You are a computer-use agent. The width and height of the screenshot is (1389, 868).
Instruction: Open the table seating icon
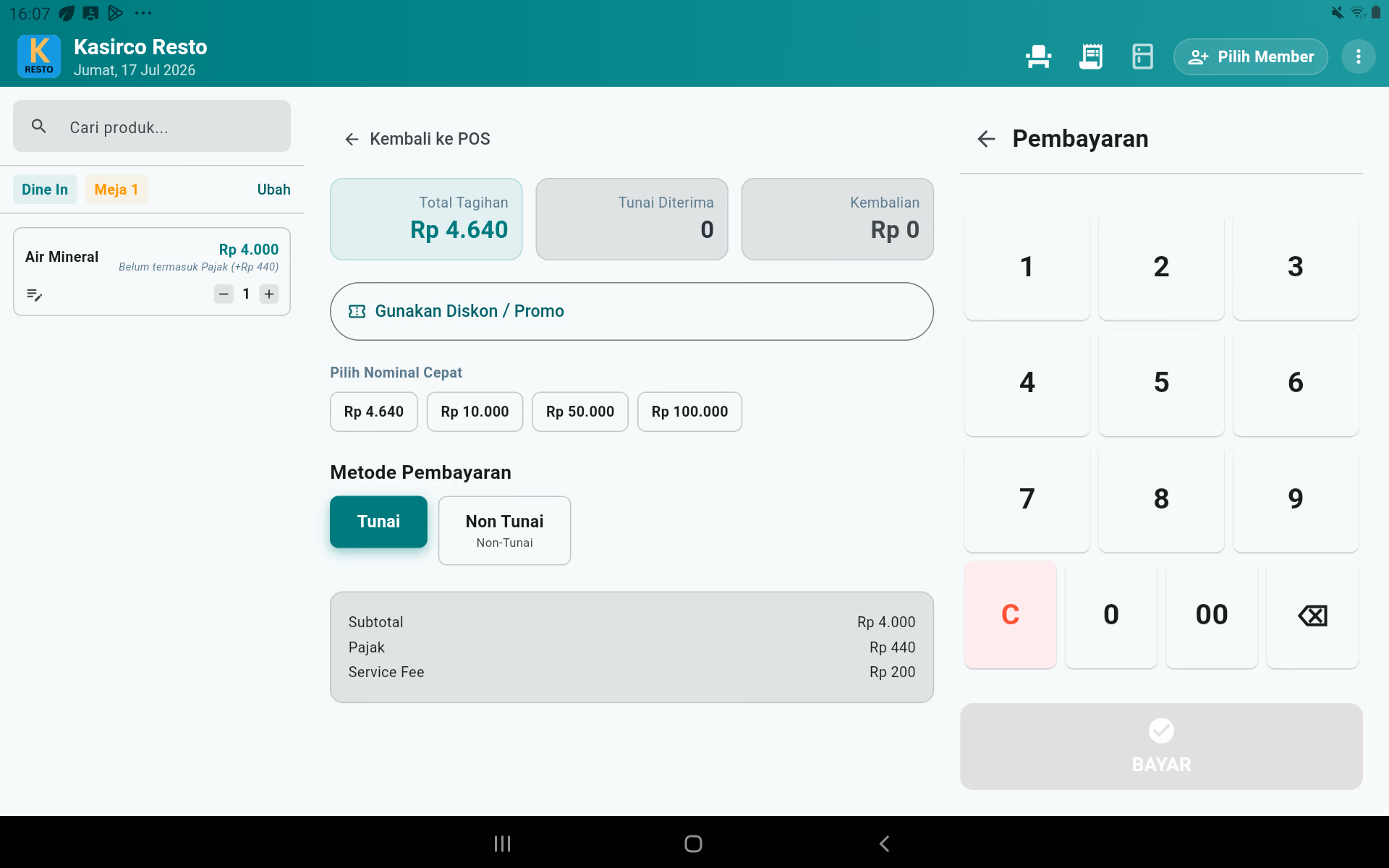1038,56
